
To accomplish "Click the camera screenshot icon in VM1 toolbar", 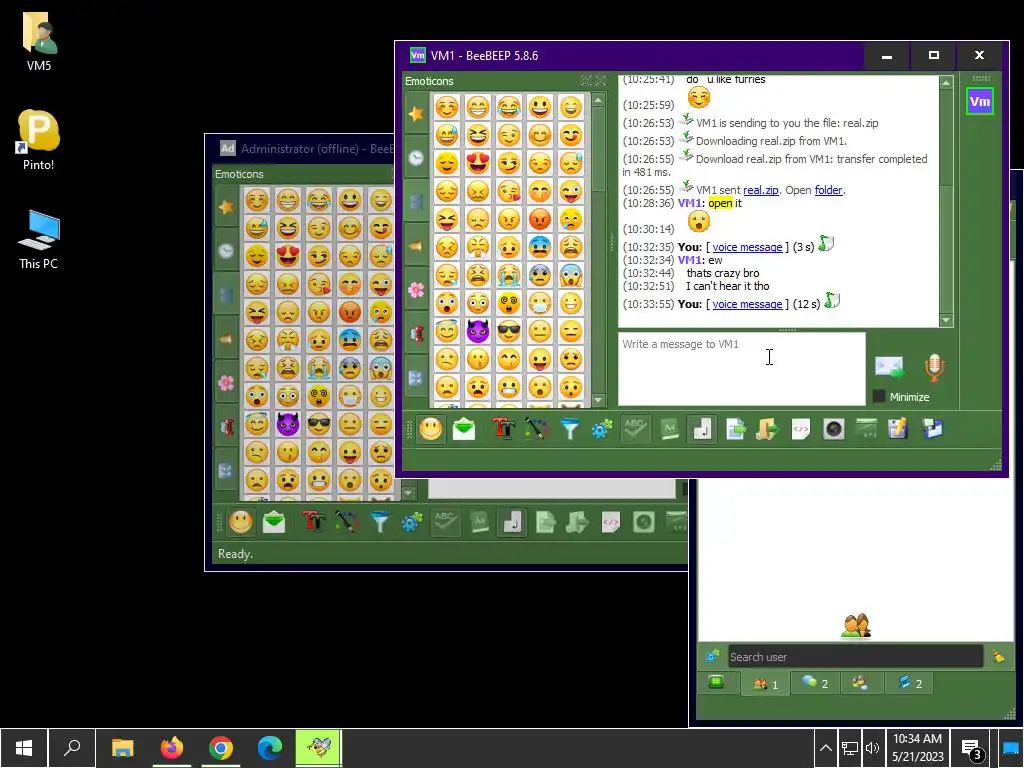I will click(833, 429).
